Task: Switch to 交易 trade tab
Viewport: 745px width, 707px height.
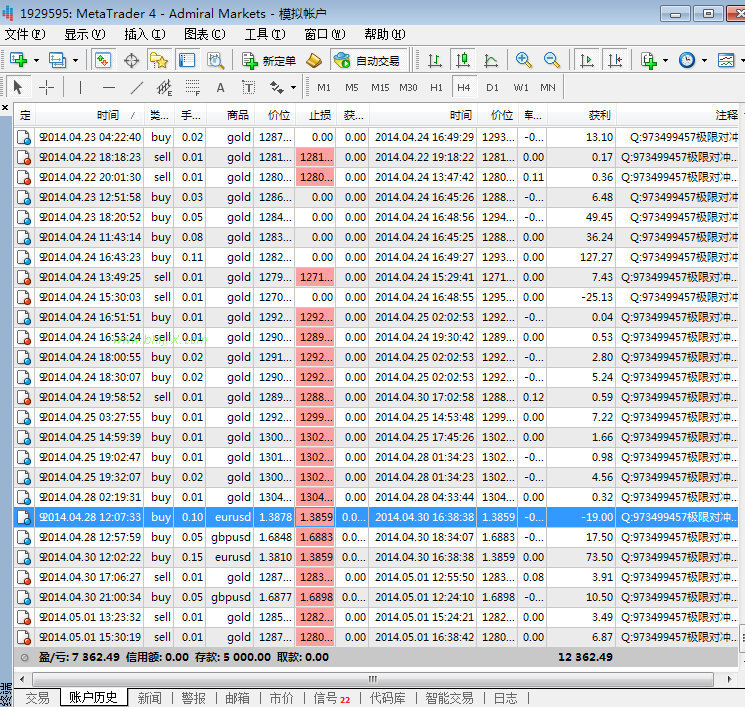Action: (37, 698)
